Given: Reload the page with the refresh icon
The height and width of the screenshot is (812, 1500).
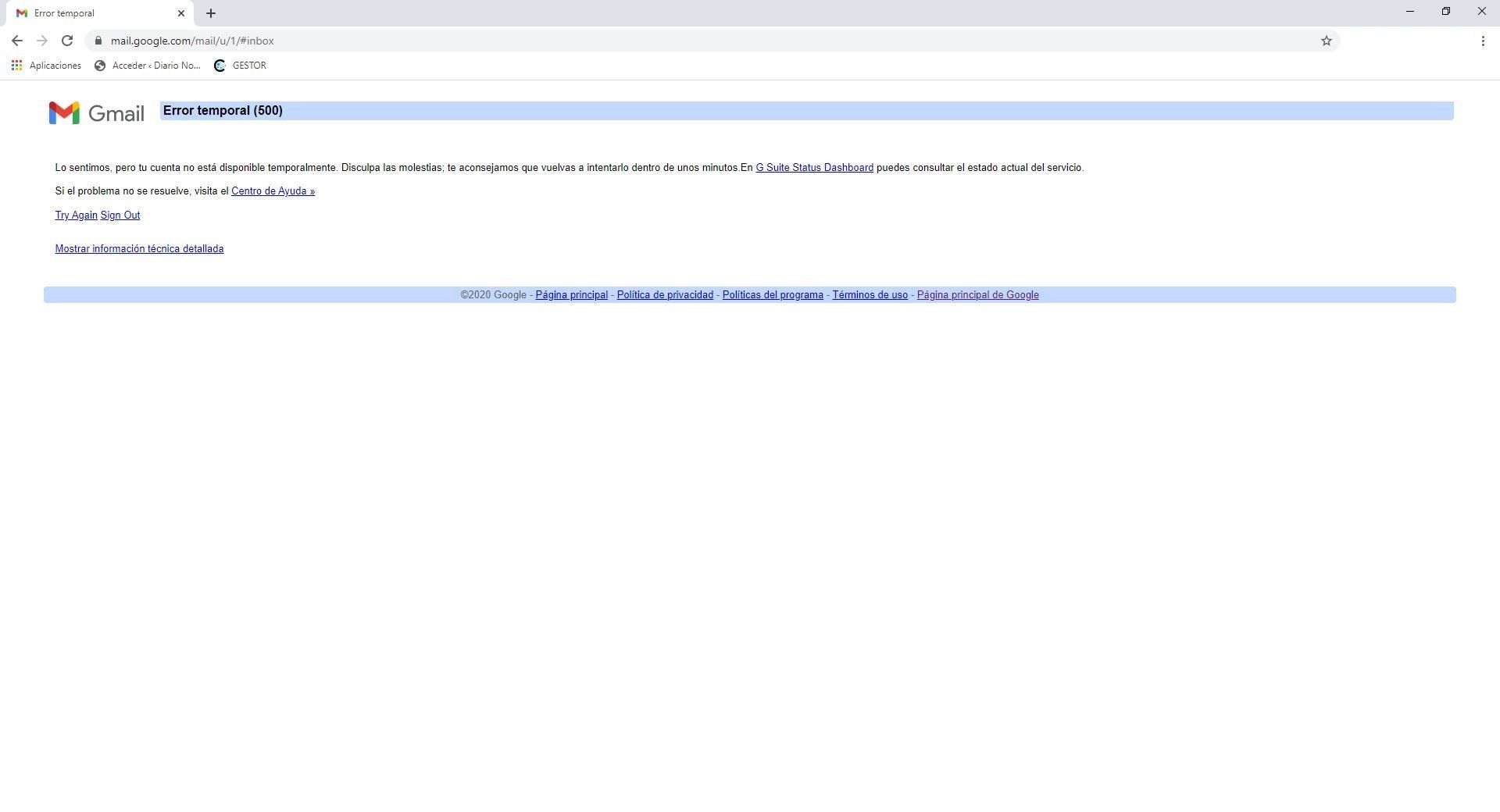Looking at the screenshot, I should (67, 41).
